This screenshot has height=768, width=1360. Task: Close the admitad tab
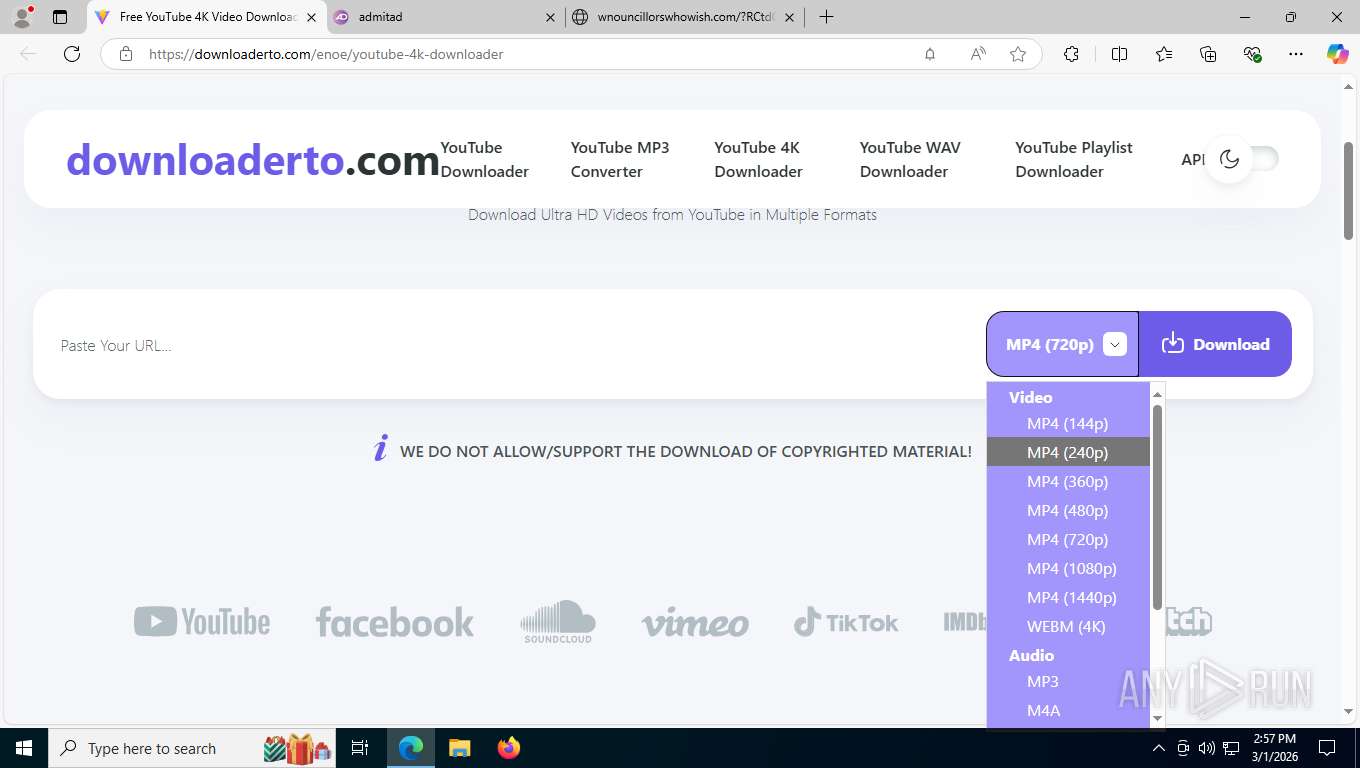pos(550,17)
